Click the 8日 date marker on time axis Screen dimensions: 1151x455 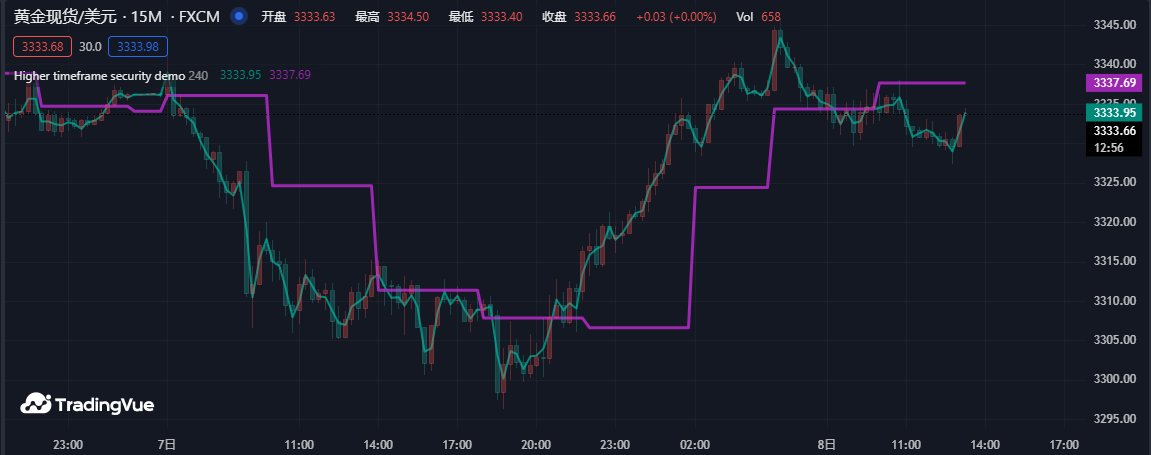tap(826, 444)
